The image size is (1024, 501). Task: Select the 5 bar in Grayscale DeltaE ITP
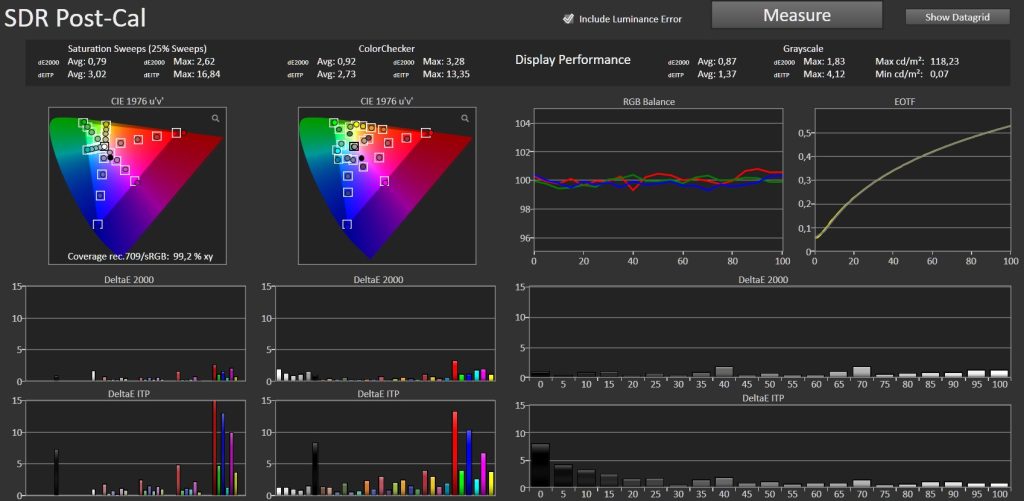(564, 476)
